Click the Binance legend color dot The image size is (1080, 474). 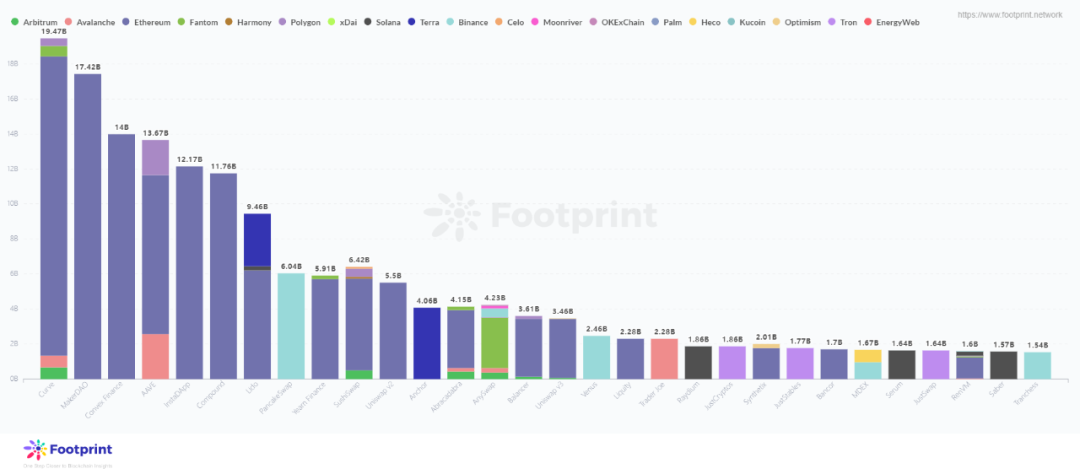click(451, 21)
